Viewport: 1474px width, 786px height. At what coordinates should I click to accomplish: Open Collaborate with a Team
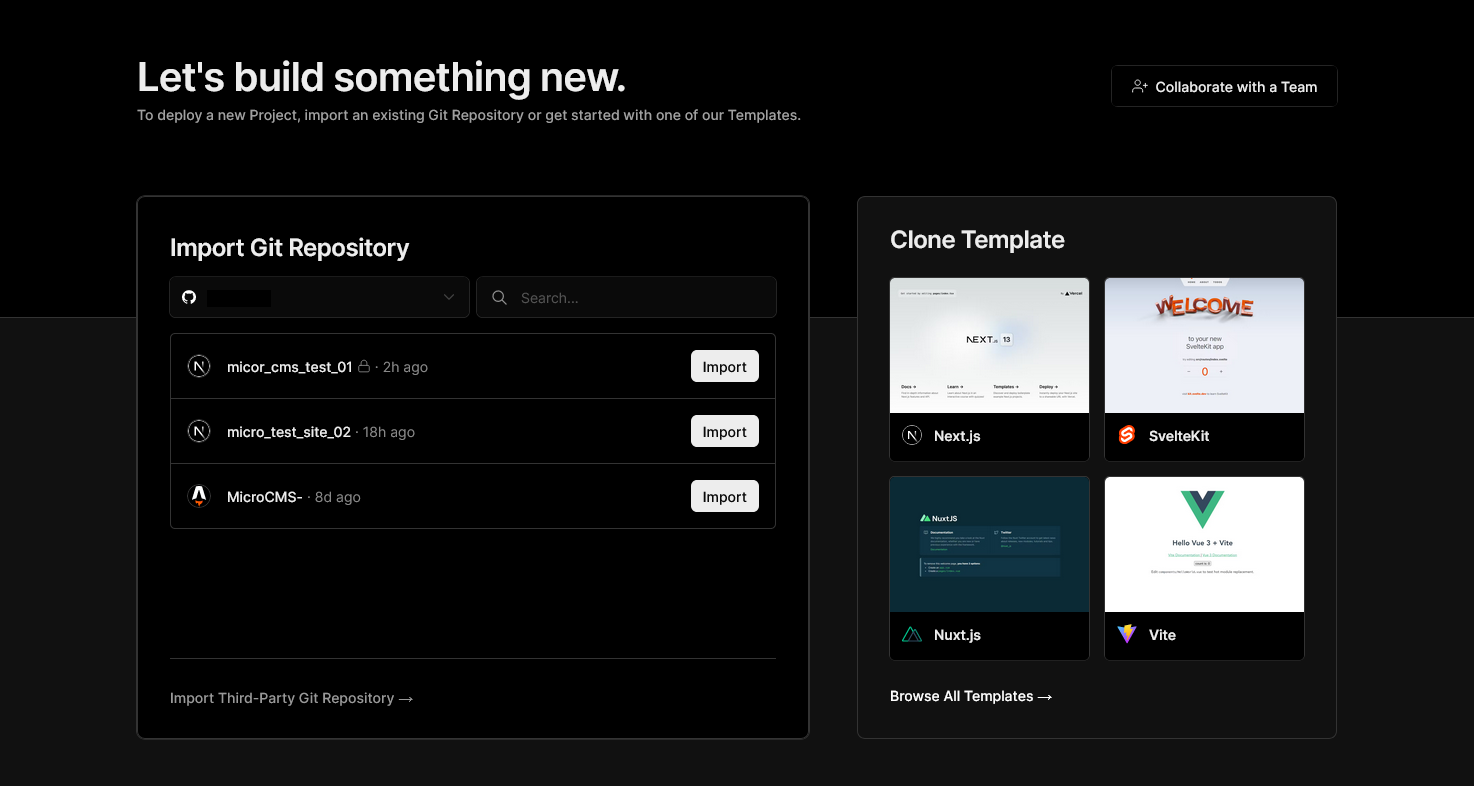coord(1224,87)
